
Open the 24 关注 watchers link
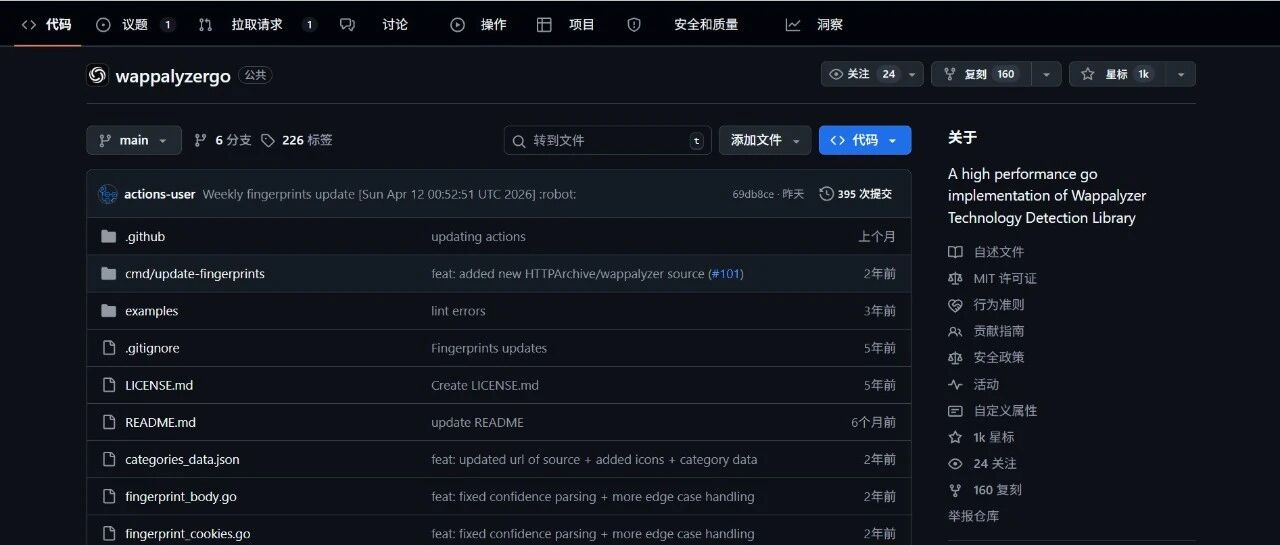984,463
